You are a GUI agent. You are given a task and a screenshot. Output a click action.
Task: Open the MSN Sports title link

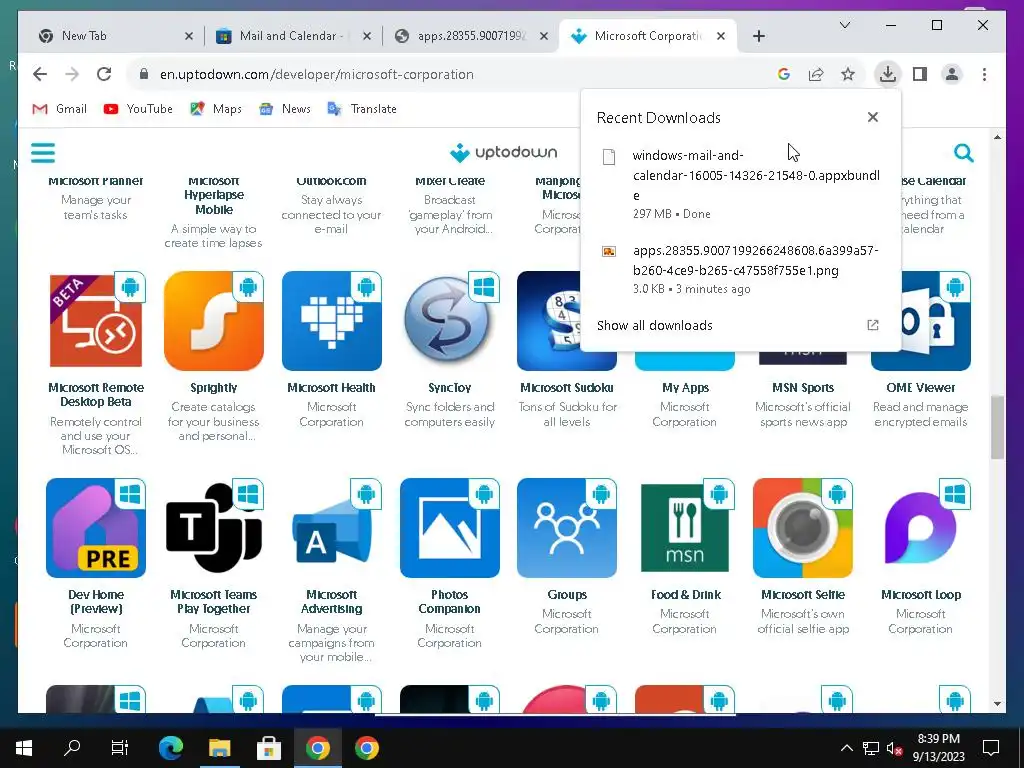(x=803, y=388)
